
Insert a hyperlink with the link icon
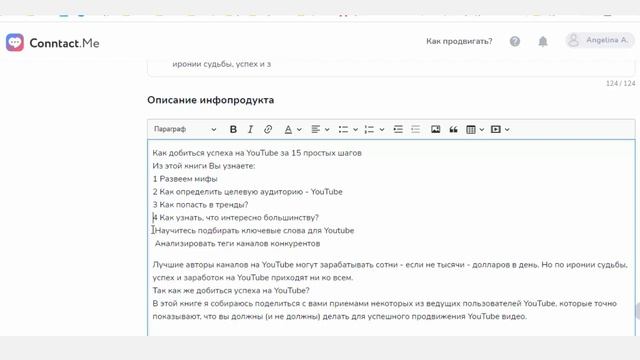click(x=268, y=129)
